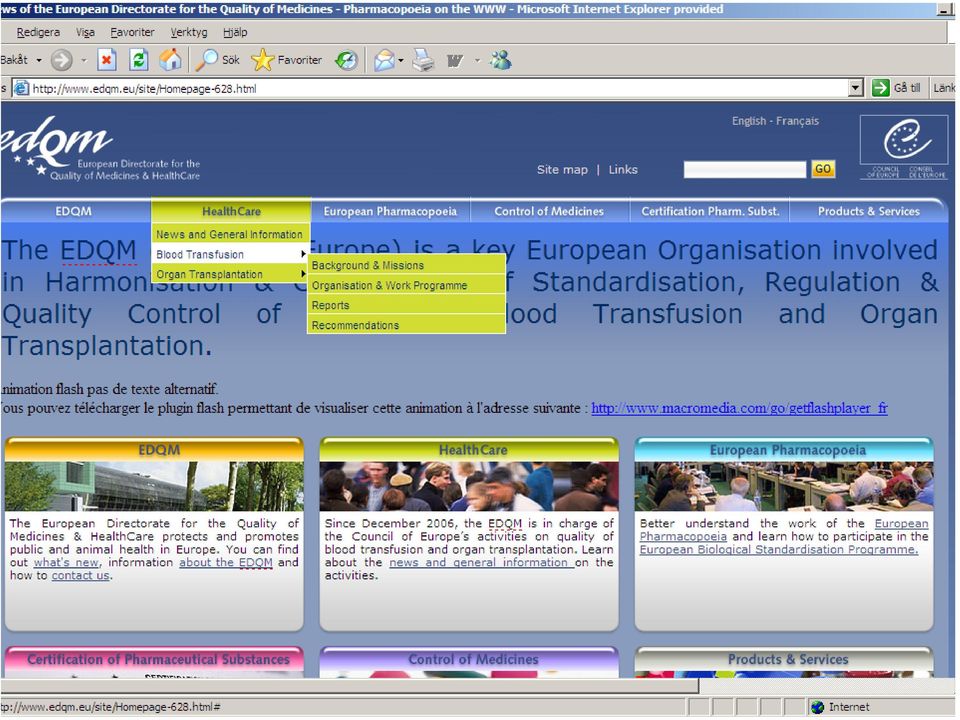Click the EDQM card building photo
The width and height of the screenshot is (960, 720).
[154, 486]
